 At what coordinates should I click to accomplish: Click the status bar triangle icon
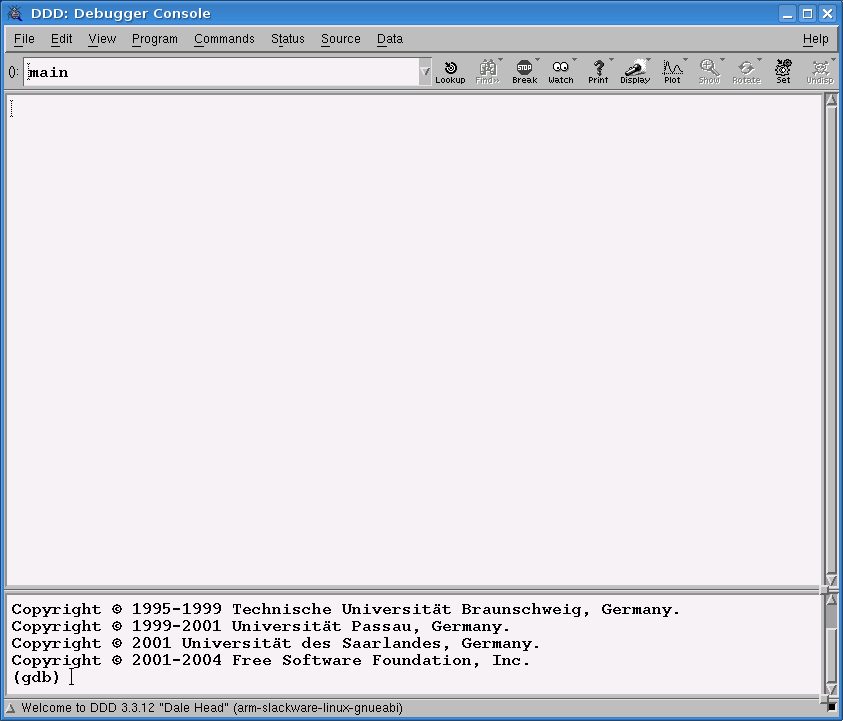10,708
